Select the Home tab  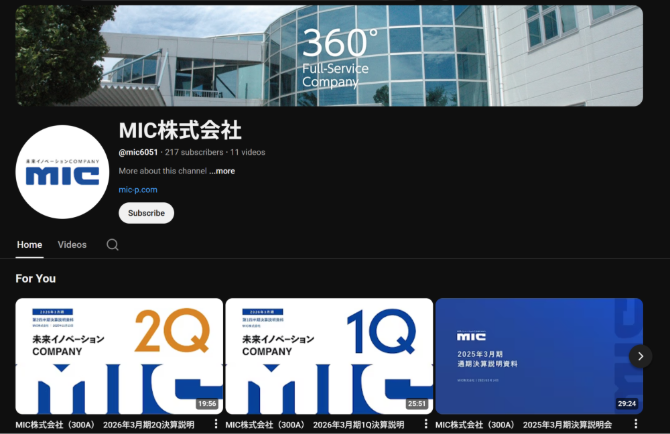click(29, 245)
